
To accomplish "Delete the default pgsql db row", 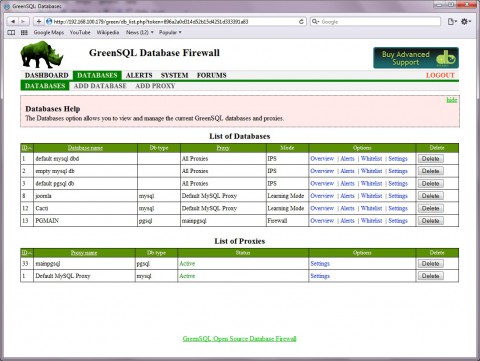I will pyautogui.click(x=431, y=183).
